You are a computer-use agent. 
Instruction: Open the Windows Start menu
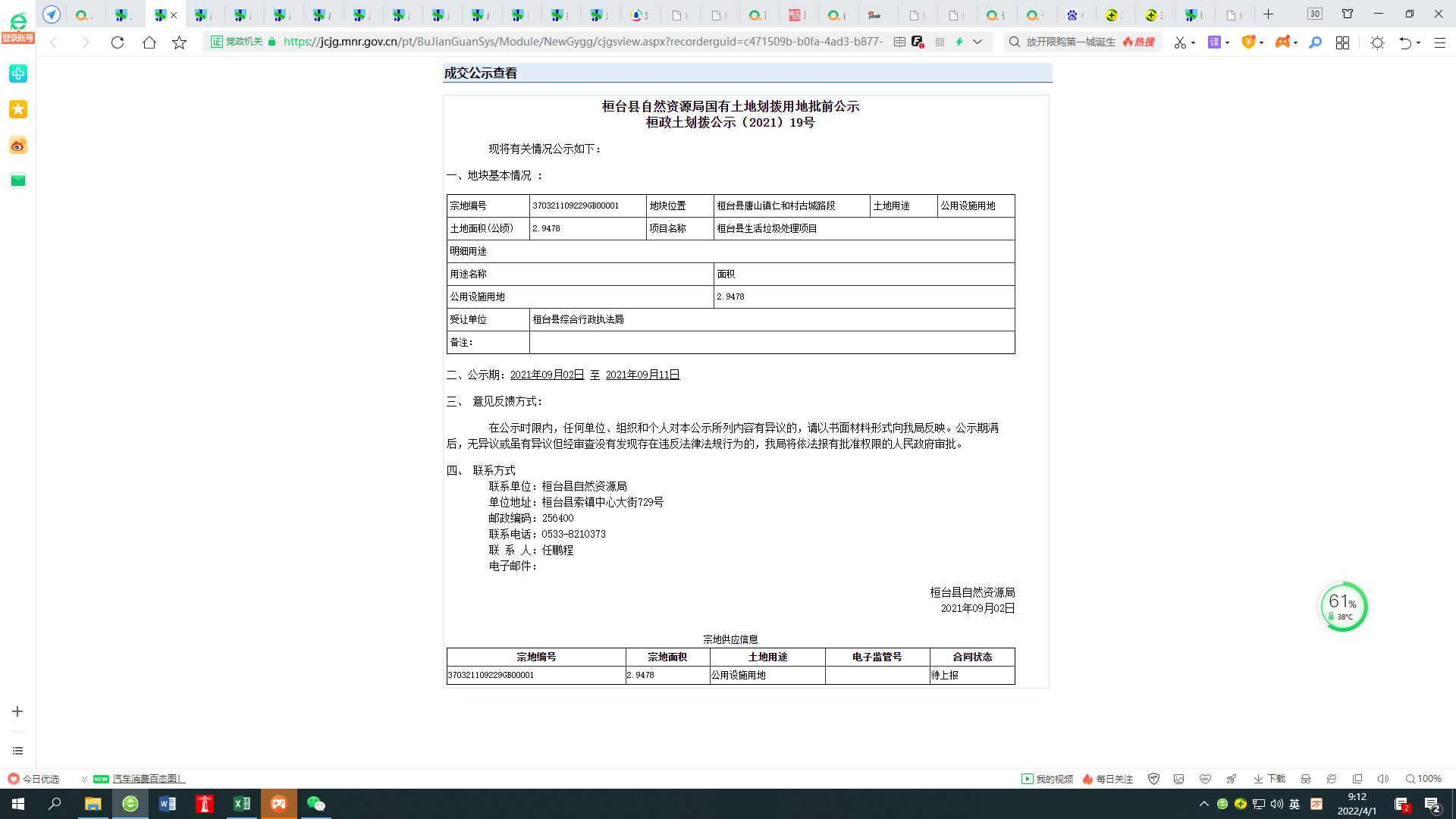coord(18,804)
